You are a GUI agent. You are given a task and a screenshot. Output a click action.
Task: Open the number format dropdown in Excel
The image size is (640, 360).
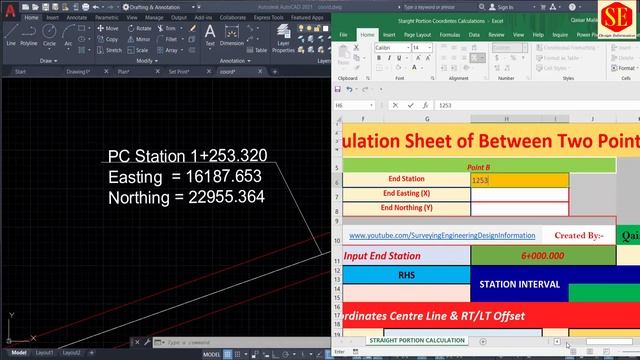[525, 48]
